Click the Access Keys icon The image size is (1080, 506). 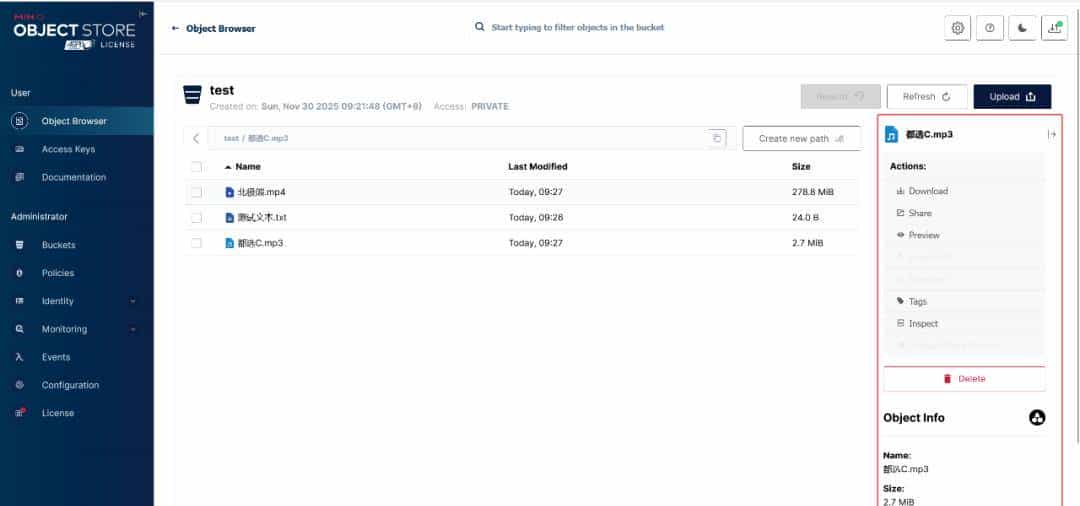pyautogui.click(x=19, y=149)
